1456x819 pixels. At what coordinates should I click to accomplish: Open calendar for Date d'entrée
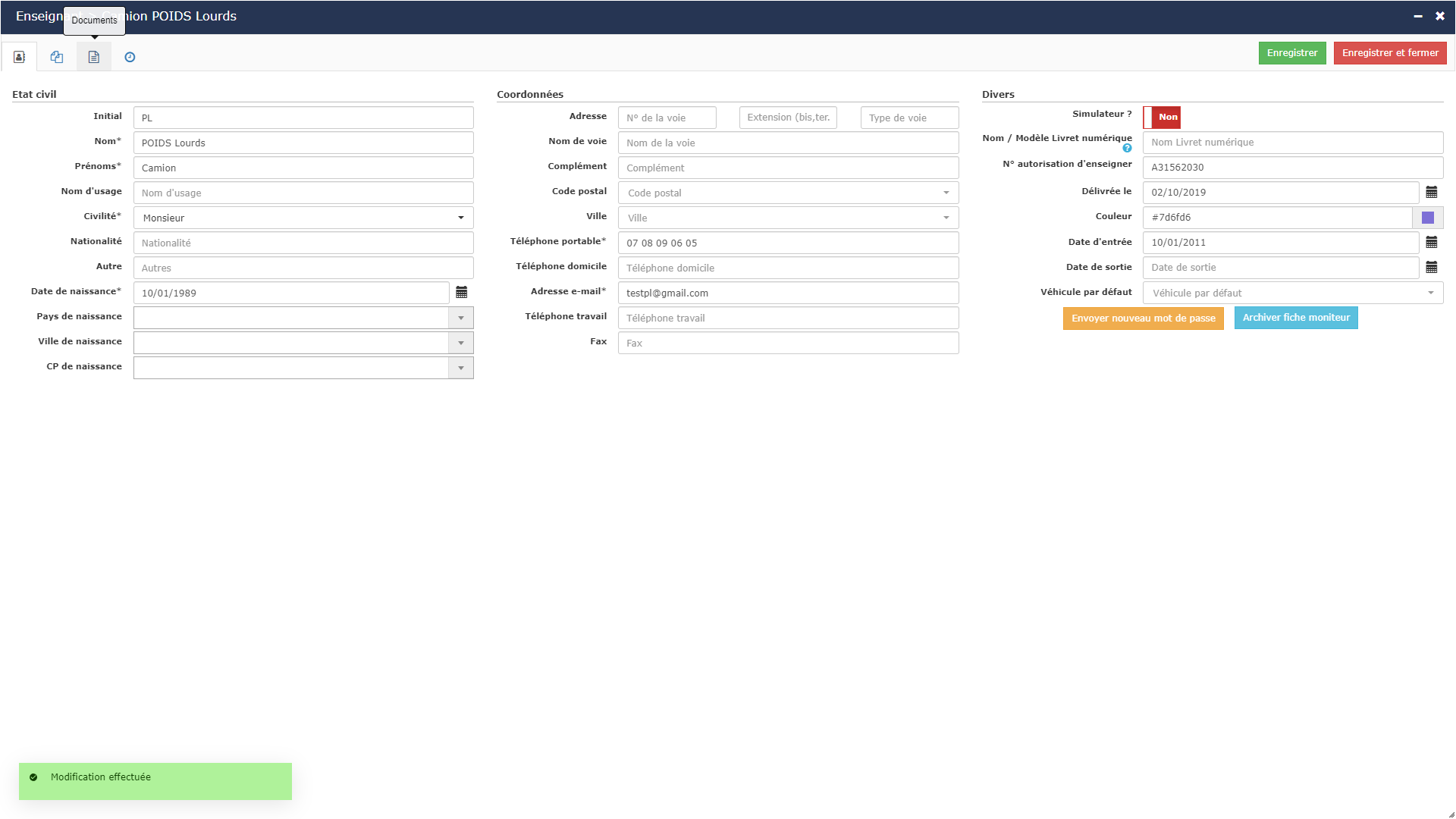click(1432, 242)
